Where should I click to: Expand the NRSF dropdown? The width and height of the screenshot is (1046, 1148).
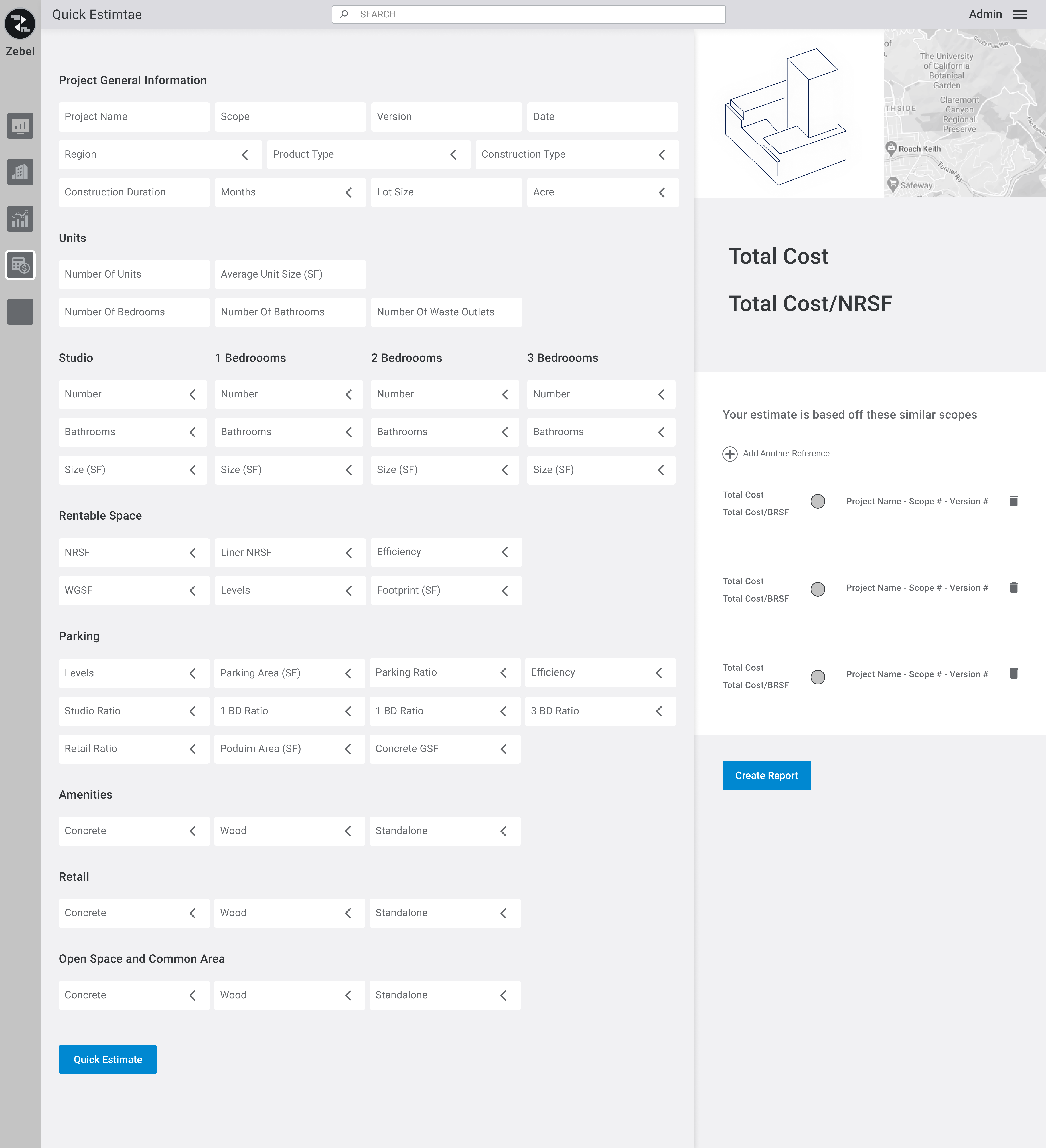click(x=134, y=553)
